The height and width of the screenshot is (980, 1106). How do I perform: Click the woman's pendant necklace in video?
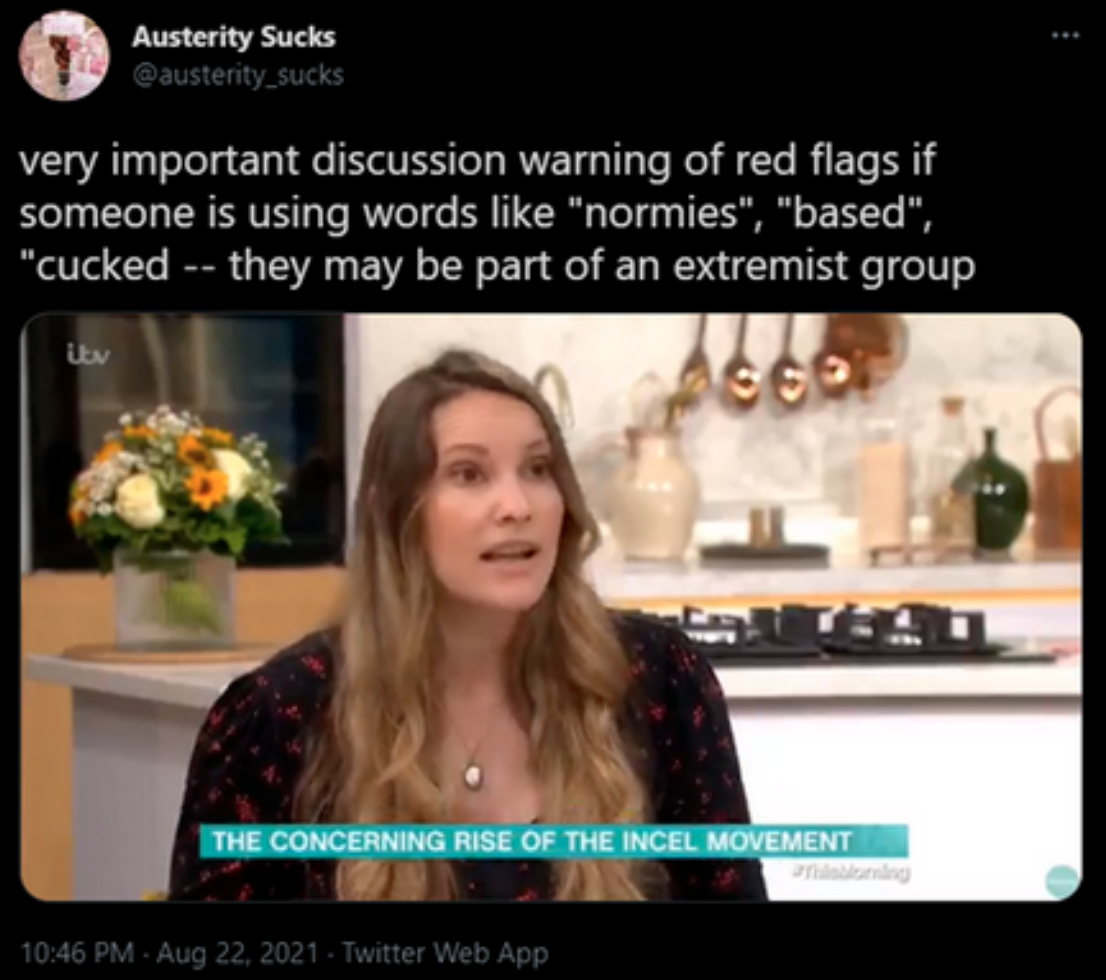click(473, 773)
